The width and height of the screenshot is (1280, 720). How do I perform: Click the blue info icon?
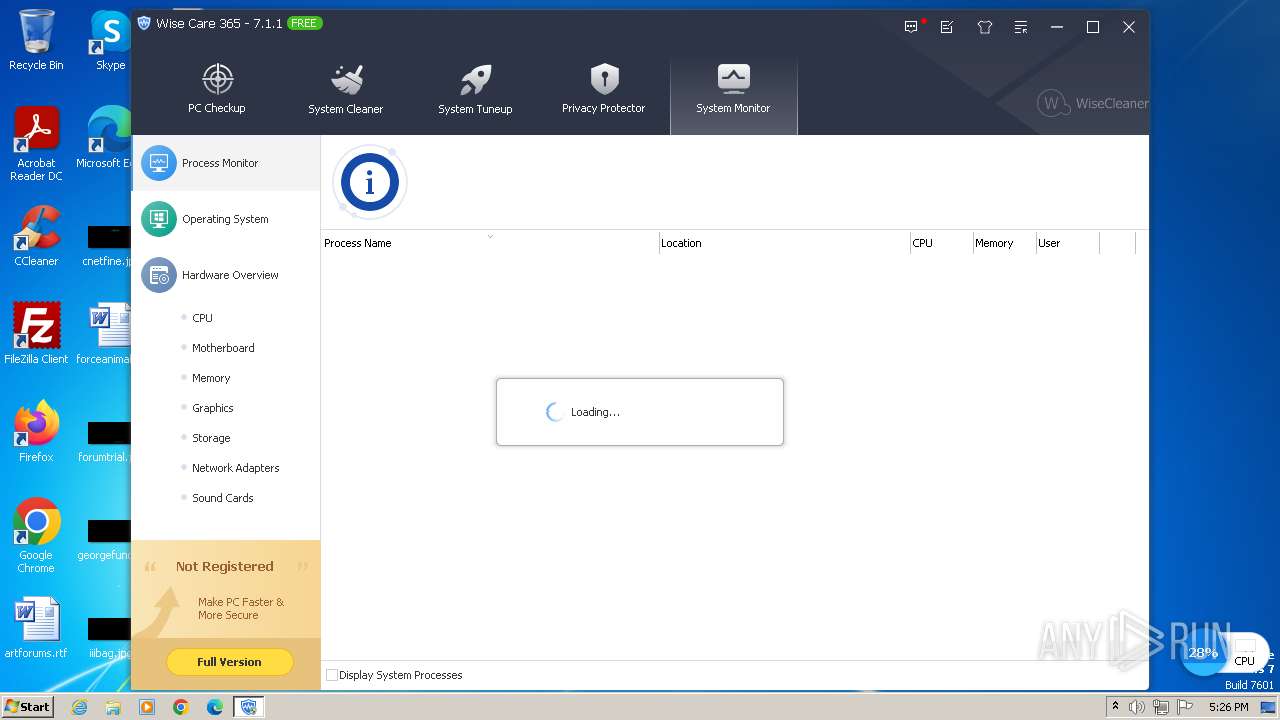coord(370,182)
